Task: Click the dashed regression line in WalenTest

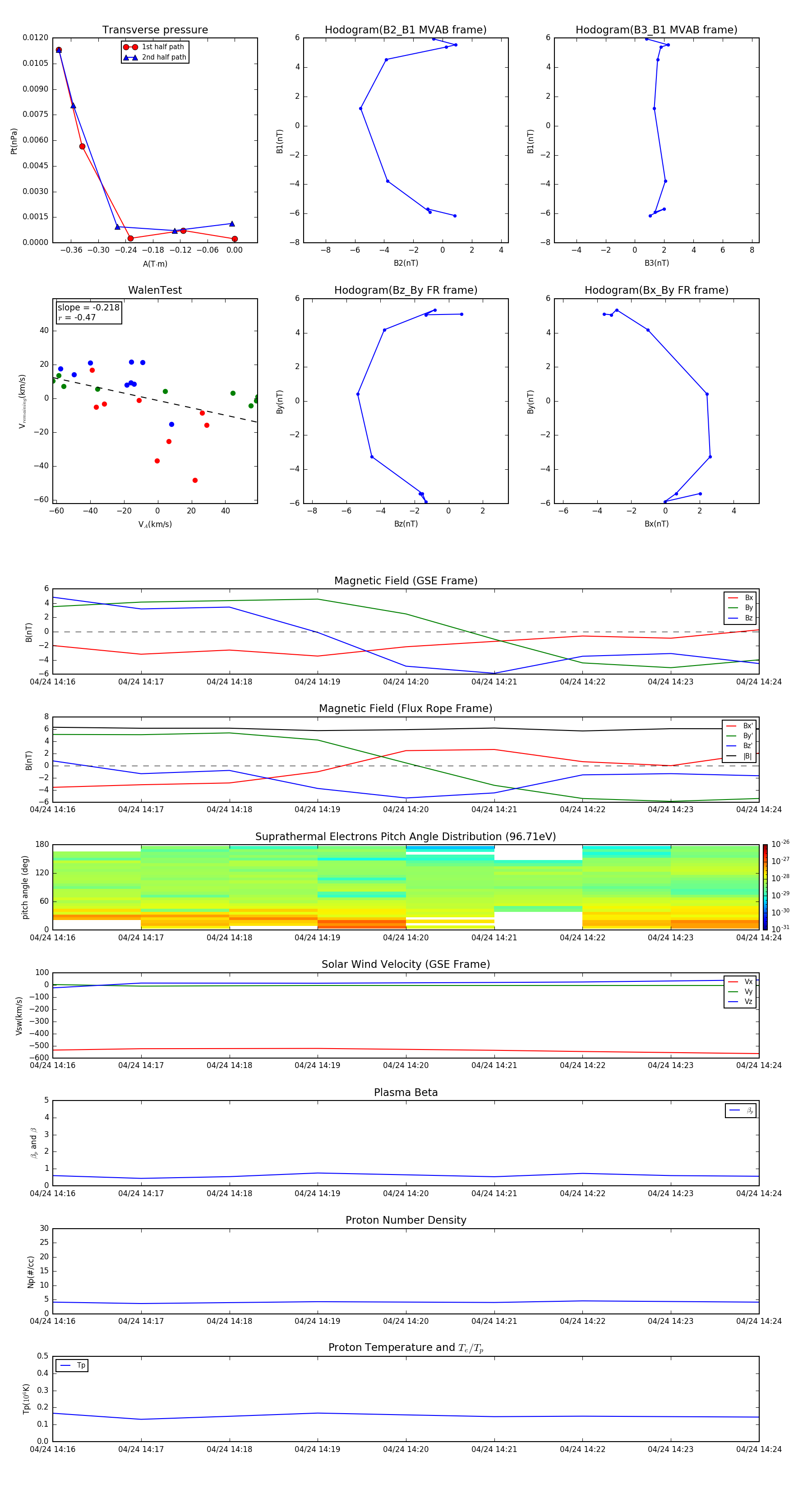Action: 155,399
